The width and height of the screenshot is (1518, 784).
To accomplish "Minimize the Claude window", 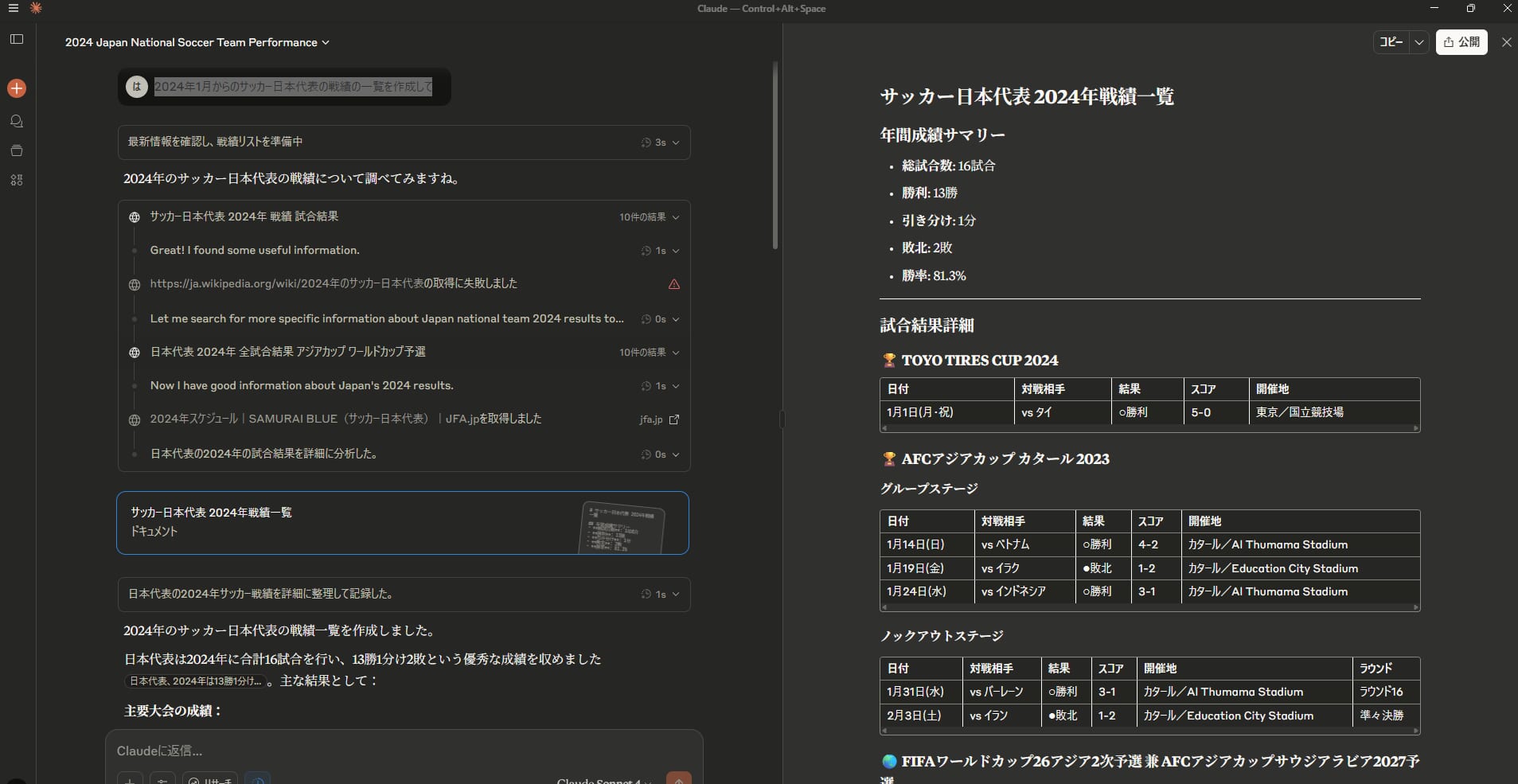I will (1434, 8).
